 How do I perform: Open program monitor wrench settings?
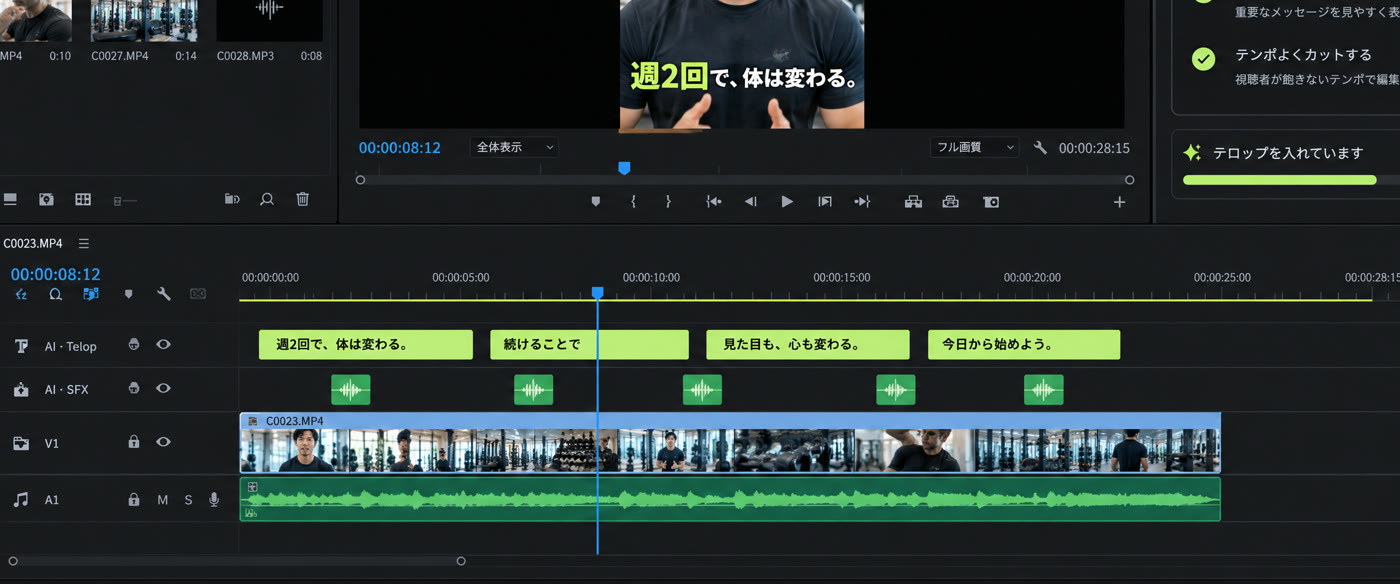click(1040, 148)
